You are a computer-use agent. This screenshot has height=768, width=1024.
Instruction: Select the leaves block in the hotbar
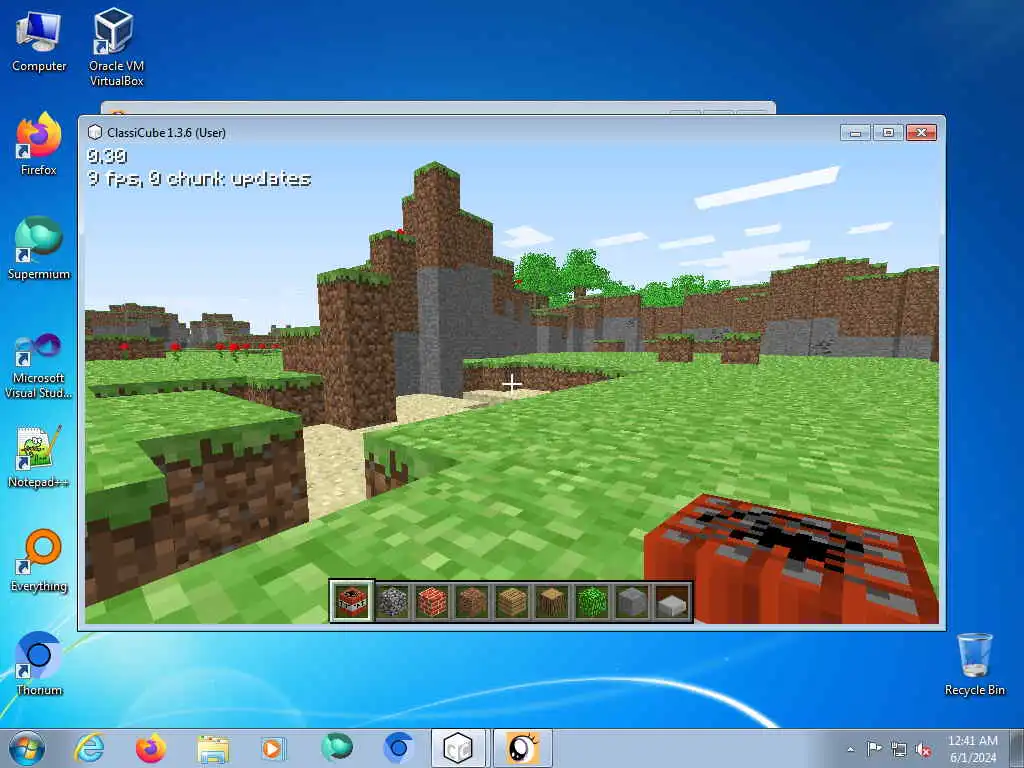pyautogui.click(x=592, y=601)
